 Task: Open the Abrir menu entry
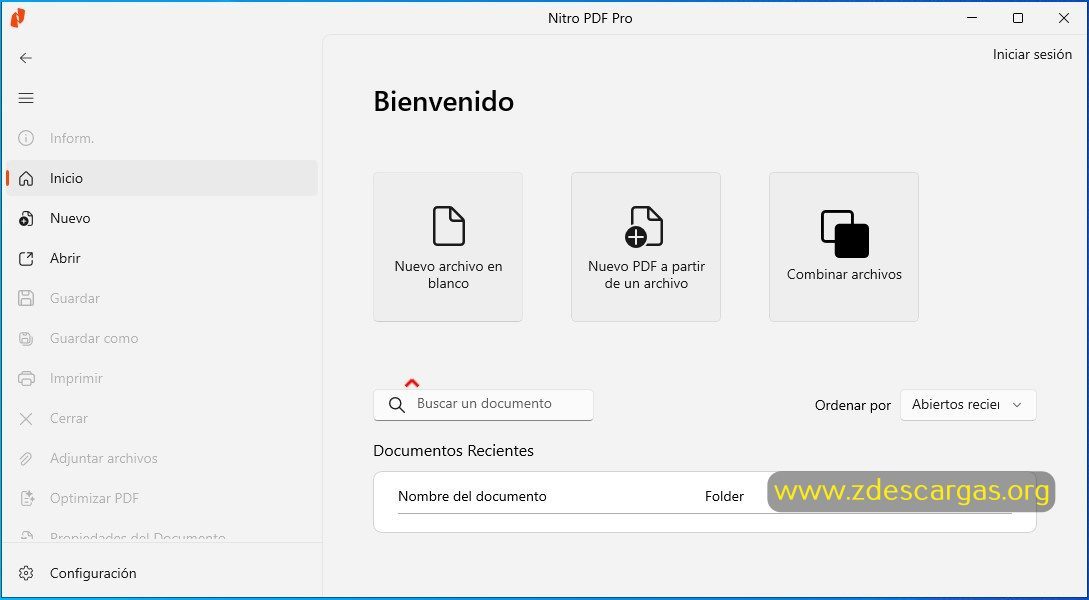pyautogui.click(x=162, y=258)
